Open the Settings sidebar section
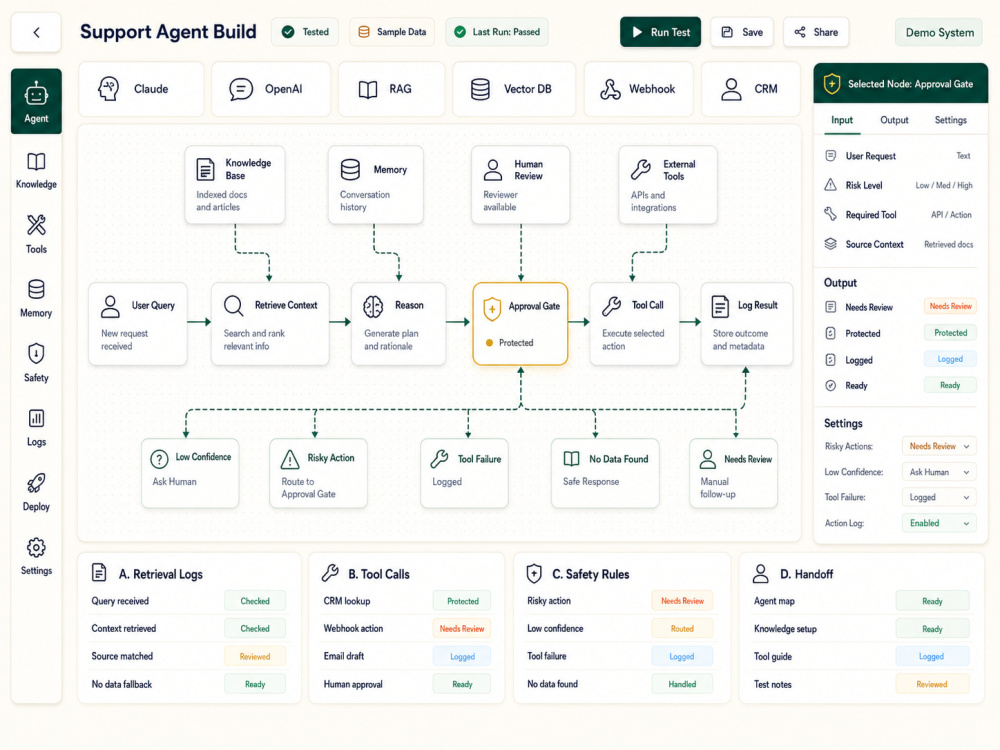The height and width of the screenshot is (750, 1000). point(36,556)
